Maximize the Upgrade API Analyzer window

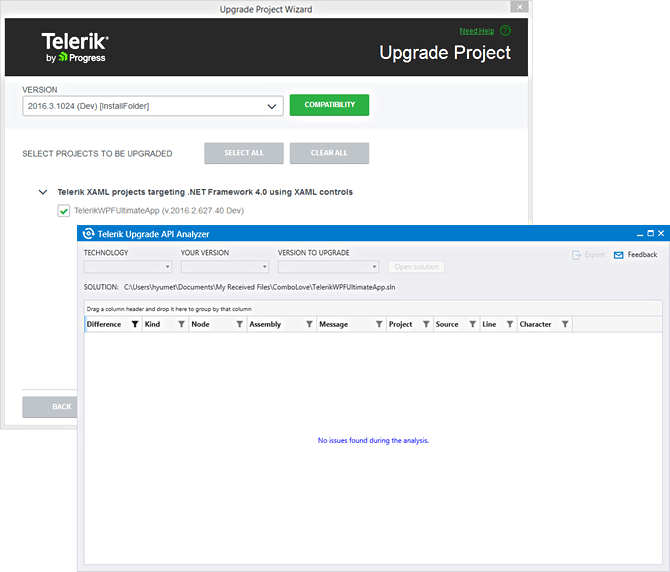pos(650,233)
